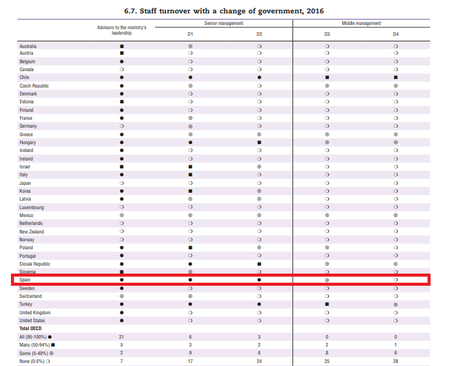Screen dimensions: 450x366
Task: Click the value 21 in the All row
Action: click(122, 337)
